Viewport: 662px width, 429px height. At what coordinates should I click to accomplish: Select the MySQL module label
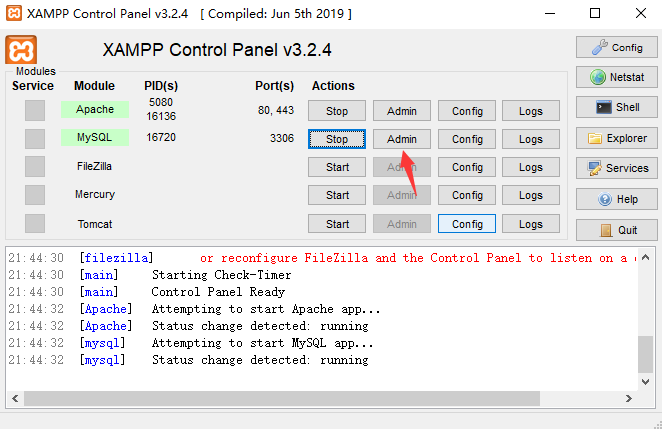95,138
